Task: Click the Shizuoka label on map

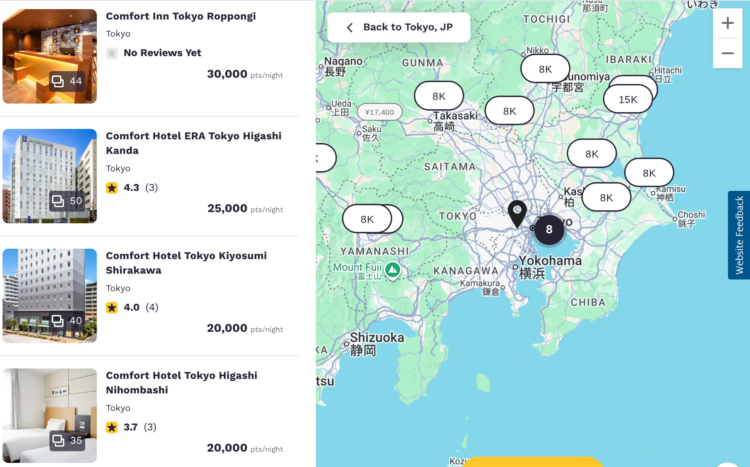Action: pos(377,338)
